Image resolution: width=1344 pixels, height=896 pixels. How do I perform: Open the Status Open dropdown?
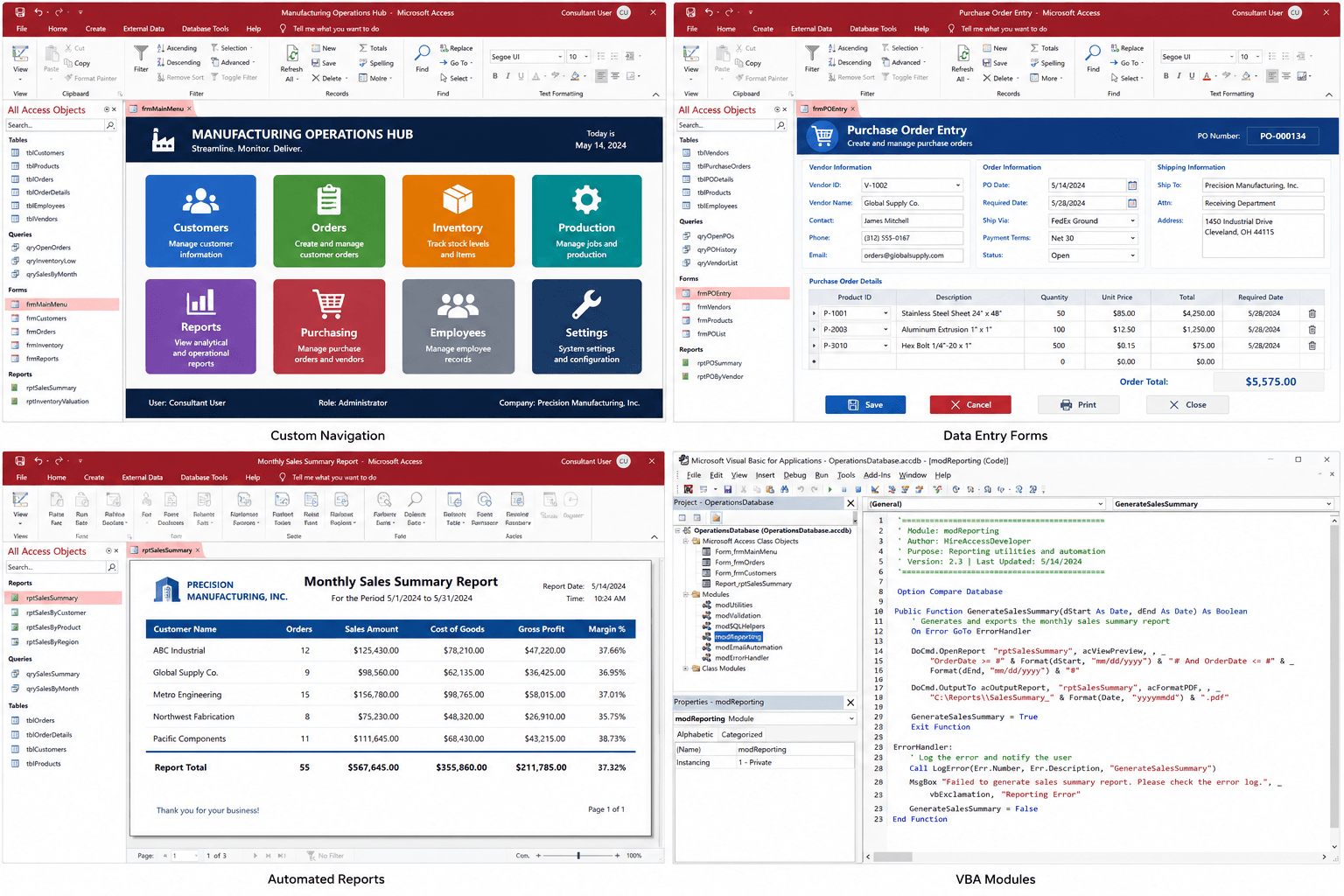pyautogui.click(x=1132, y=255)
